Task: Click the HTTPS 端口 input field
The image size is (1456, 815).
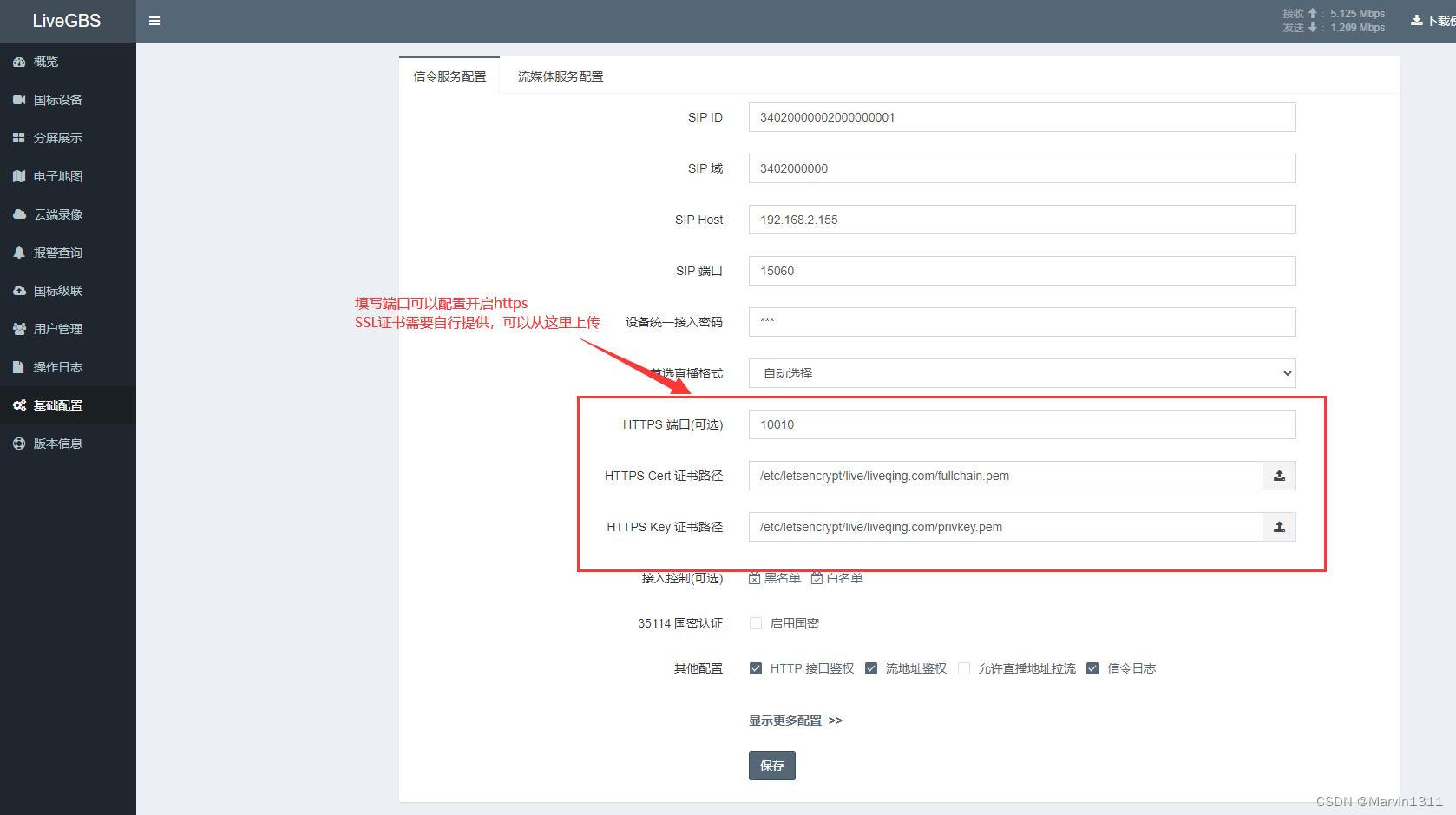Action: (x=1022, y=424)
